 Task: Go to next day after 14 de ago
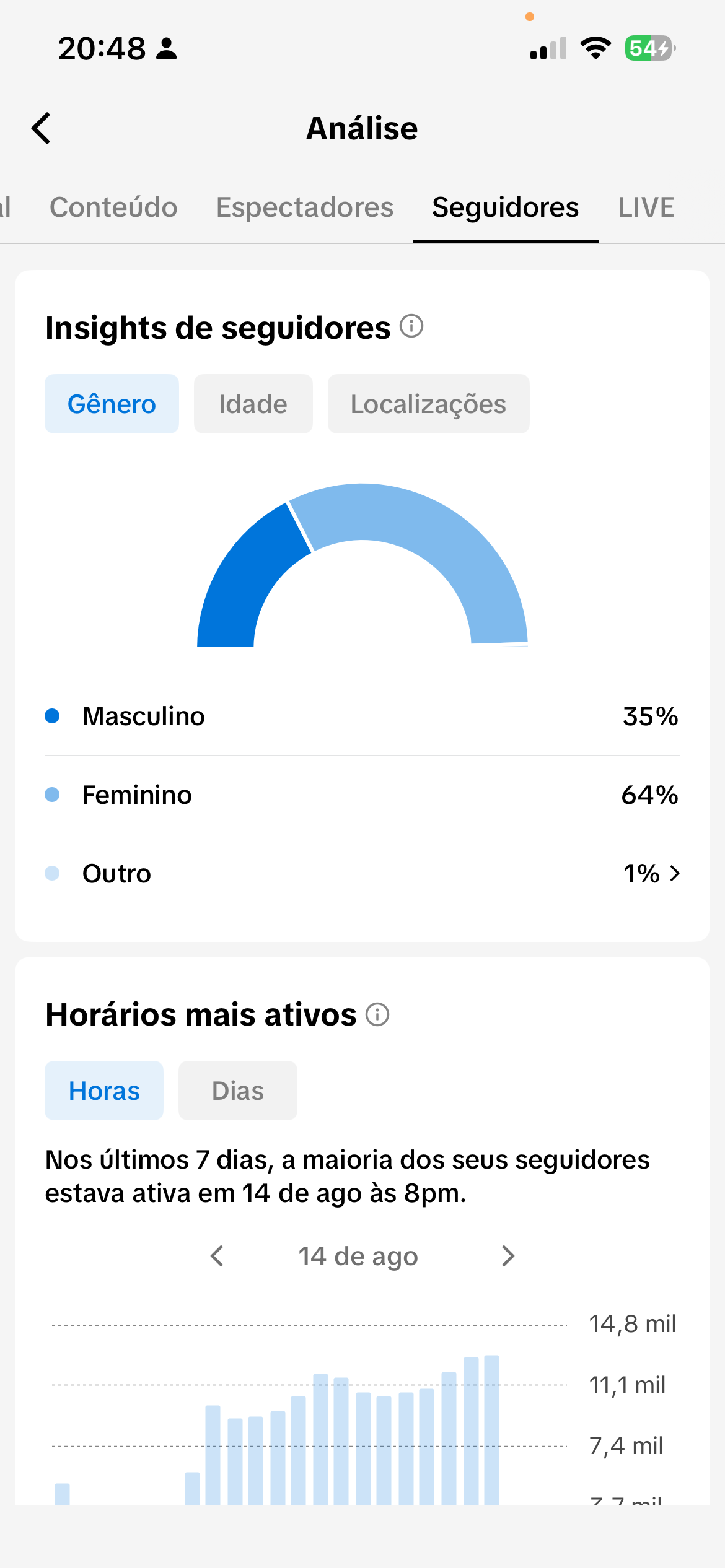508,1256
